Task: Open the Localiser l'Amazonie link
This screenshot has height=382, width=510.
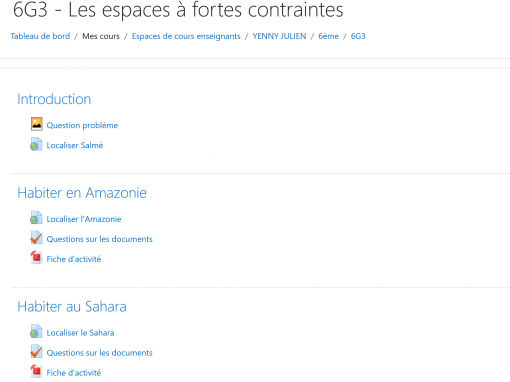Action: [x=84, y=219]
